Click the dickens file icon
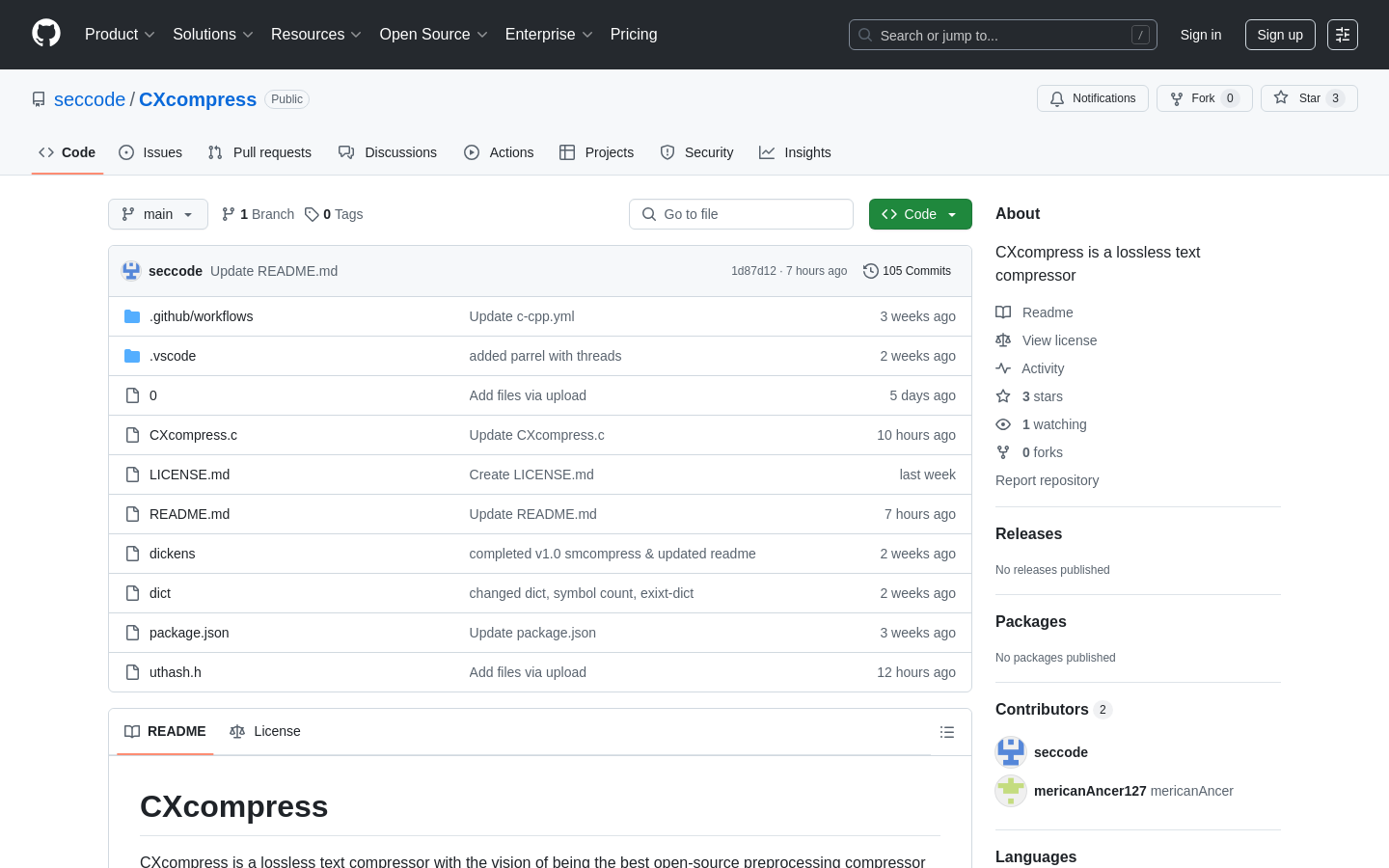Screen dimensions: 1389x868 [x=132, y=554]
